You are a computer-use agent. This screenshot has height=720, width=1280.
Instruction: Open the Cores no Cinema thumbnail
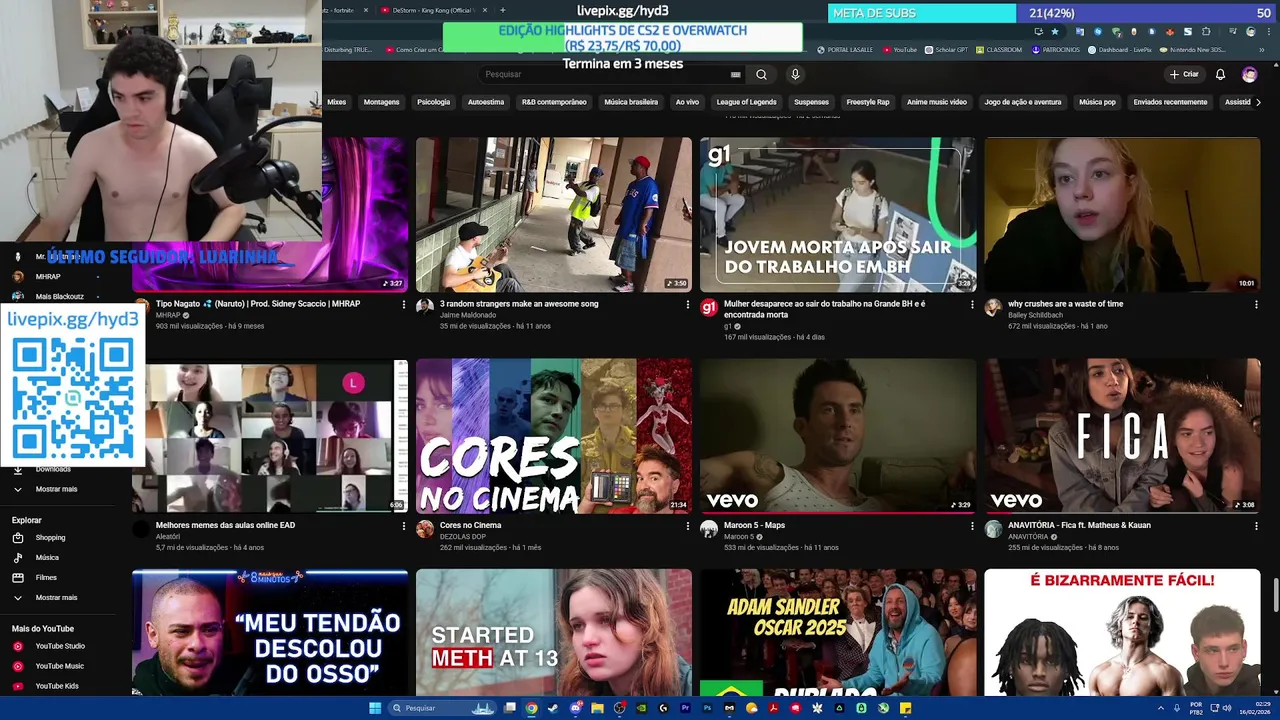pyautogui.click(x=553, y=435)
